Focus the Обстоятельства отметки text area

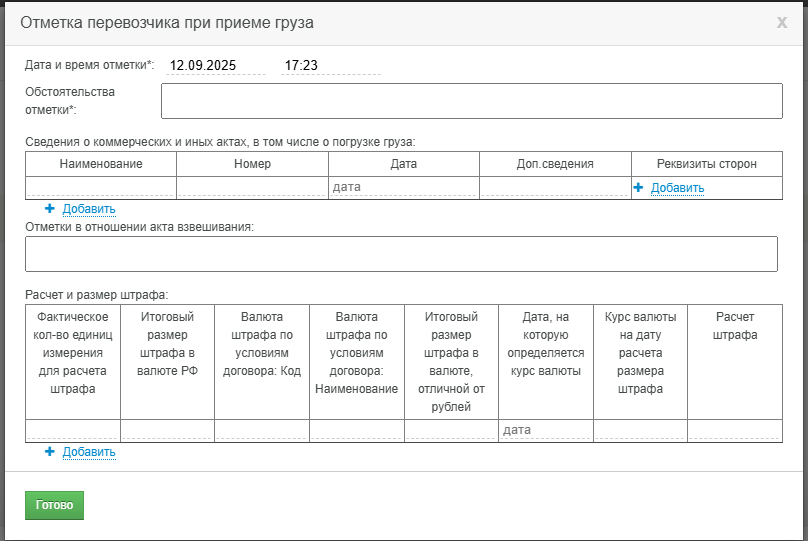[472, 101]
